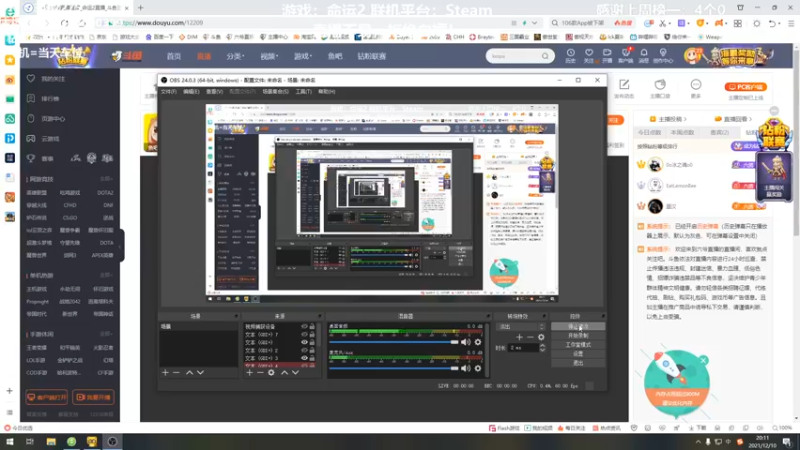
Task: Open transition properties gear icon
Action: pyautogui.click(x=541, y=337)
